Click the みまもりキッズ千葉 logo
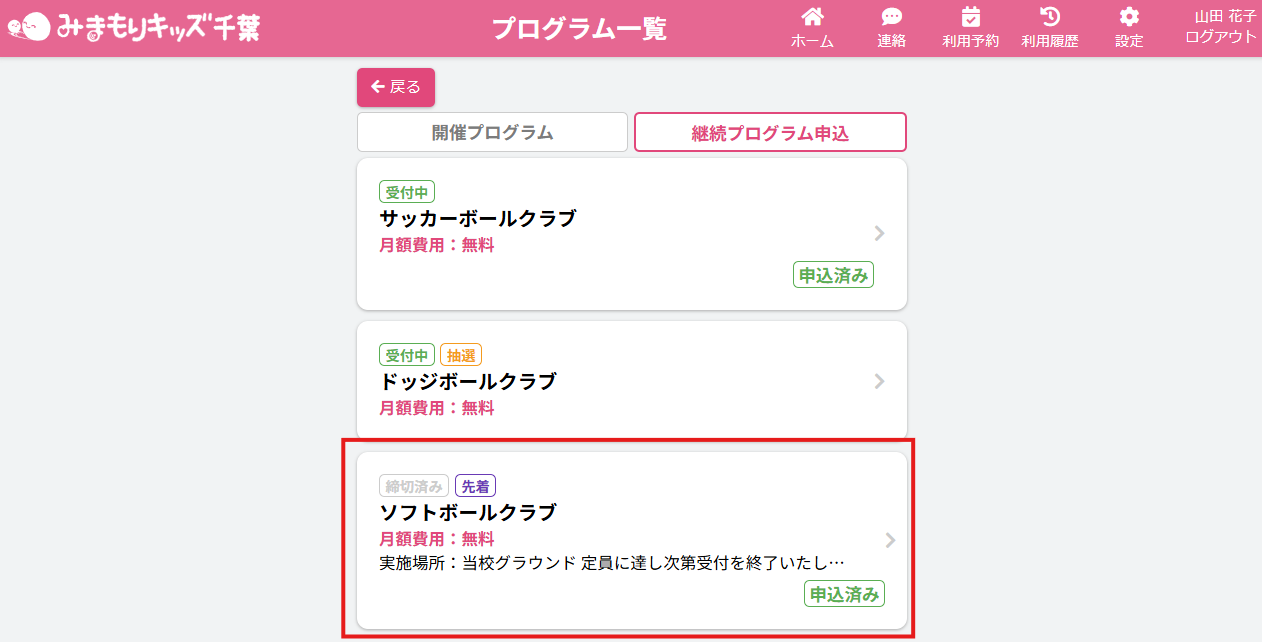Viewport: 1262px width, 642px height. (134, 27)
